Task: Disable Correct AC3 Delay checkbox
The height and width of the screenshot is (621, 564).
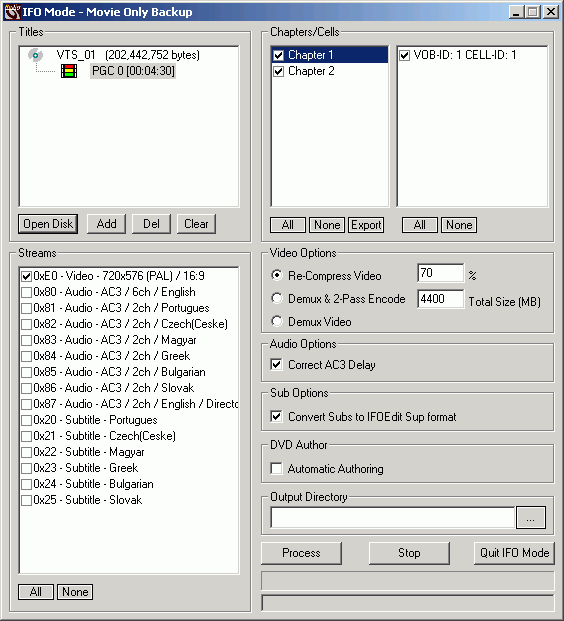Action: tap(276, 364)
